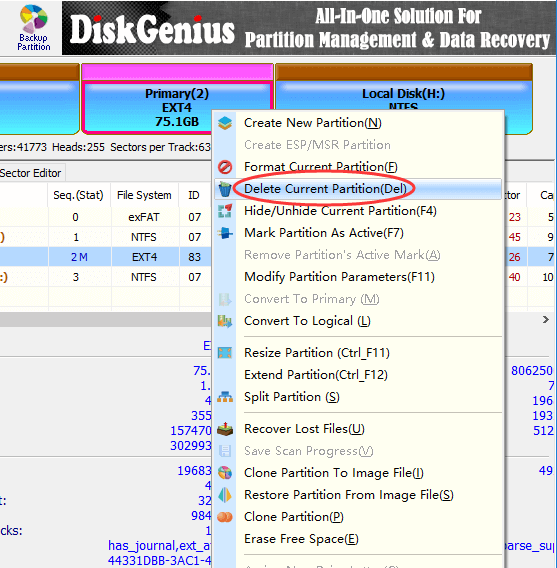Click the trash bin Delete Partition icon
This screenshot has width=557, height=568.
point(225,189)
